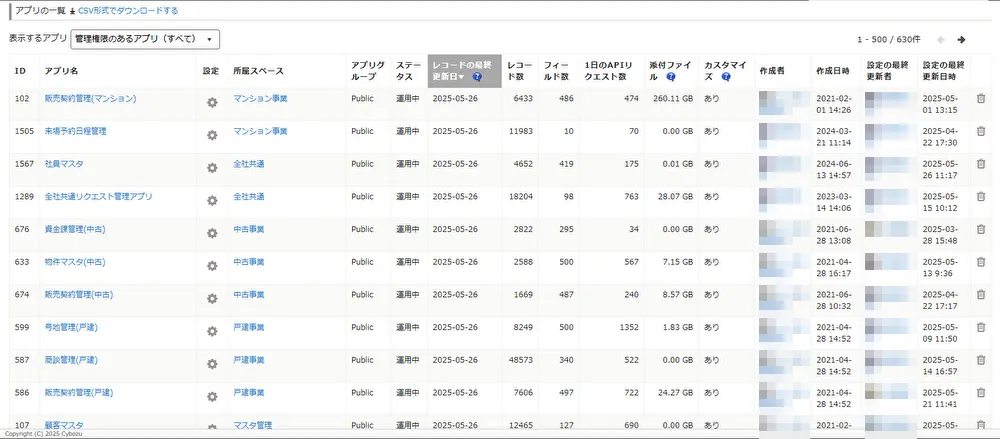Go to next page arrow

pos(961,40)
